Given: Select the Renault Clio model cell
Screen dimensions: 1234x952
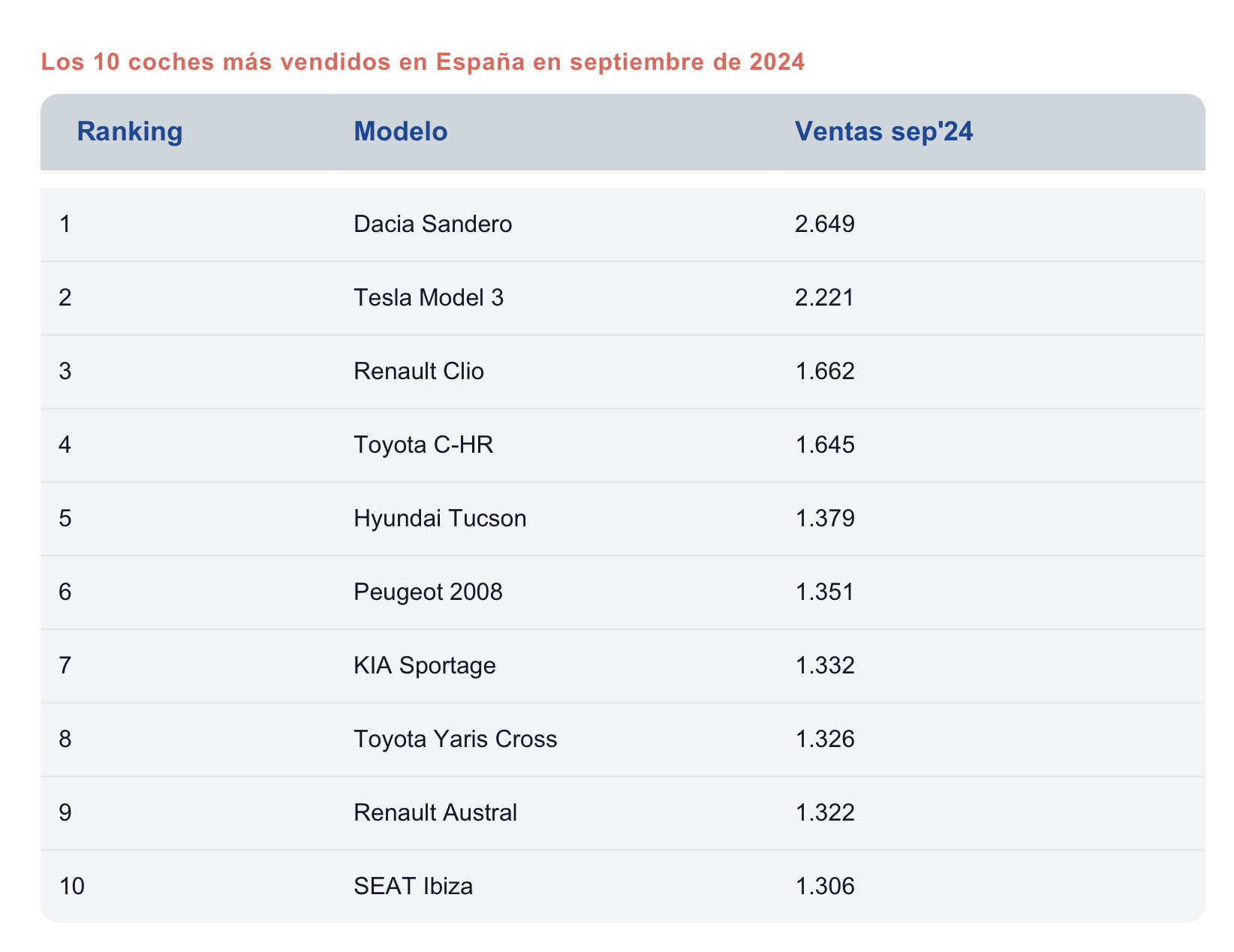Looking at the screenshot, I should (x=419, y=372).
